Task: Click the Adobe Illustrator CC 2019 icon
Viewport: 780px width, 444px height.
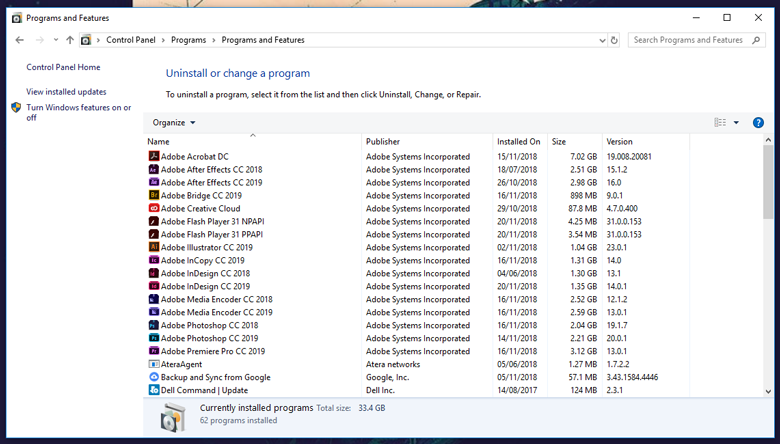Action: (154, 247)
